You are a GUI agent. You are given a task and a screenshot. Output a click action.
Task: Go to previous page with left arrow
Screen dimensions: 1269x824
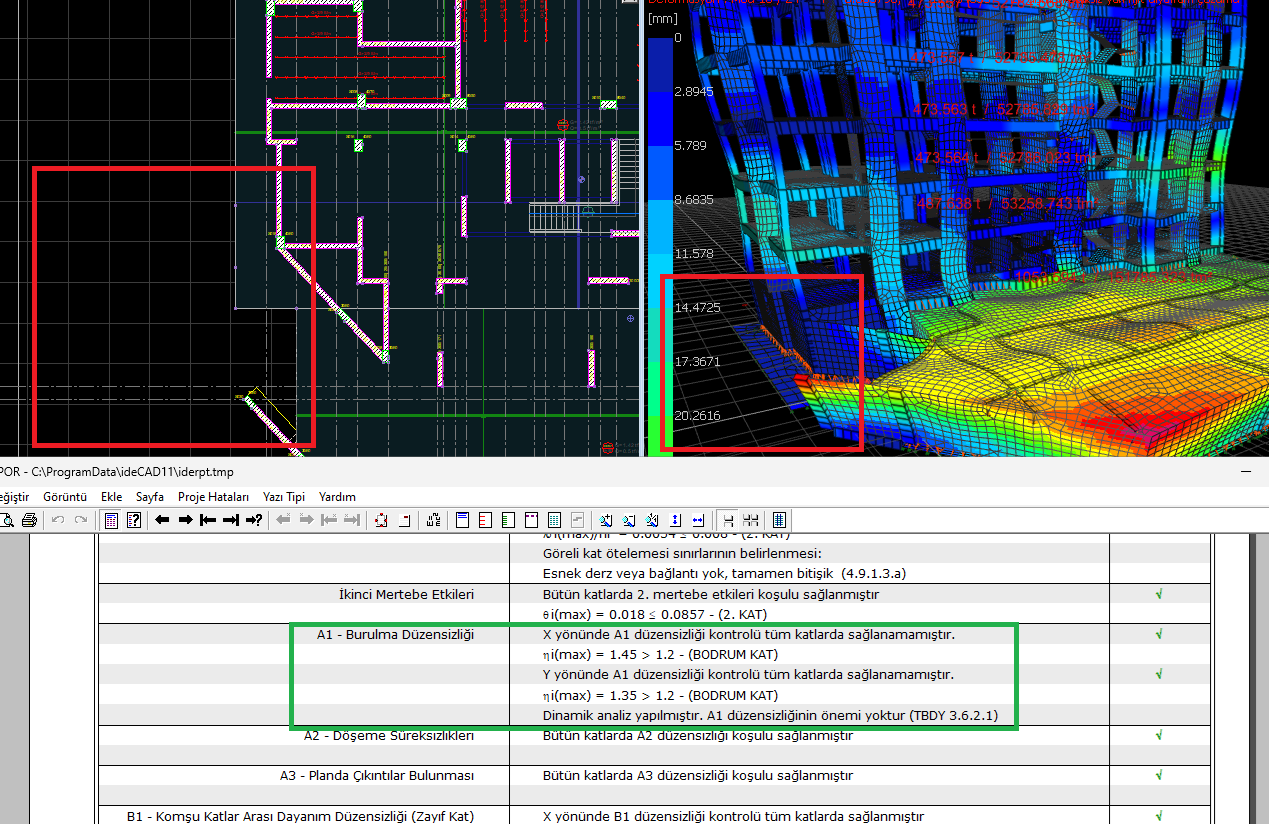[x=162, y=520]
